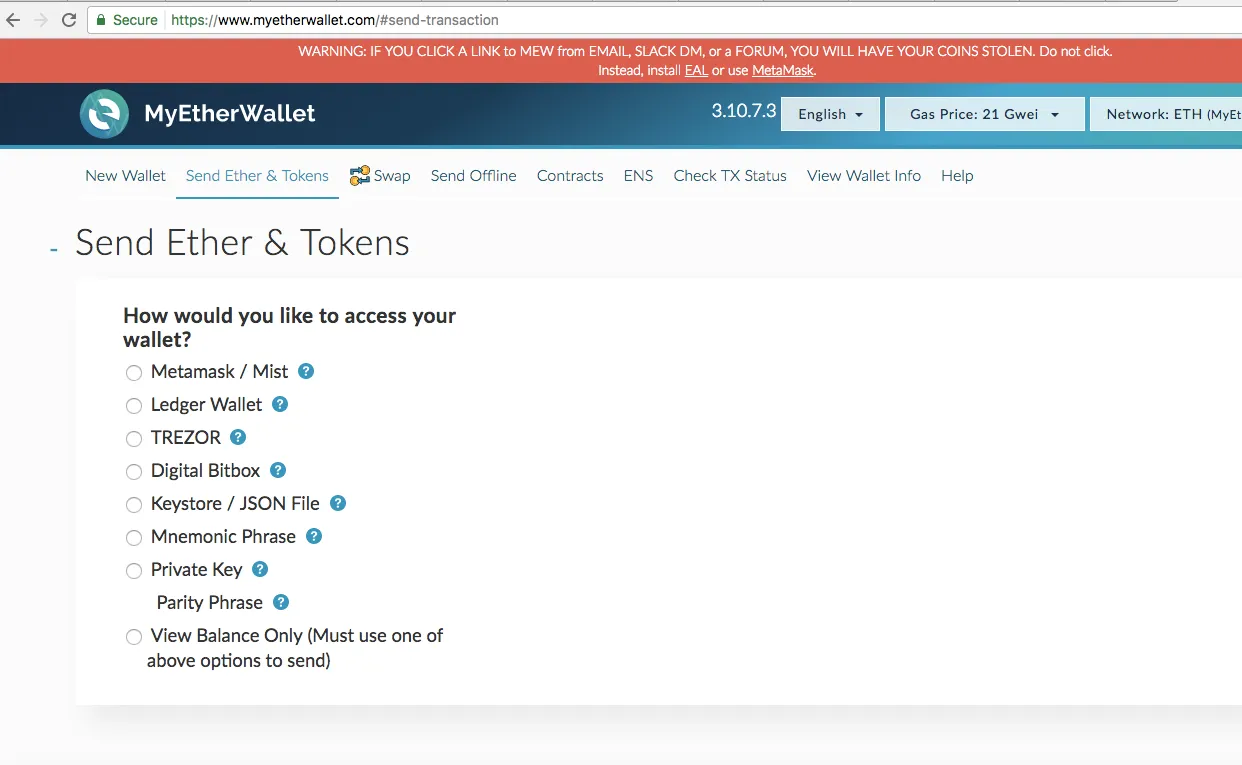Select Ledger Wallet radio button

coord(134,406)
